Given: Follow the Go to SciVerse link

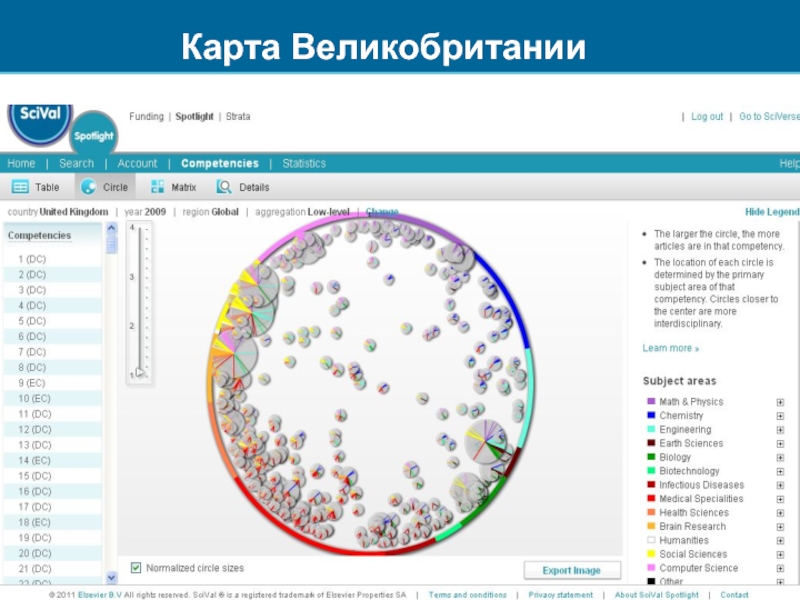Looking at the screenshot, I should coord(769,116).
